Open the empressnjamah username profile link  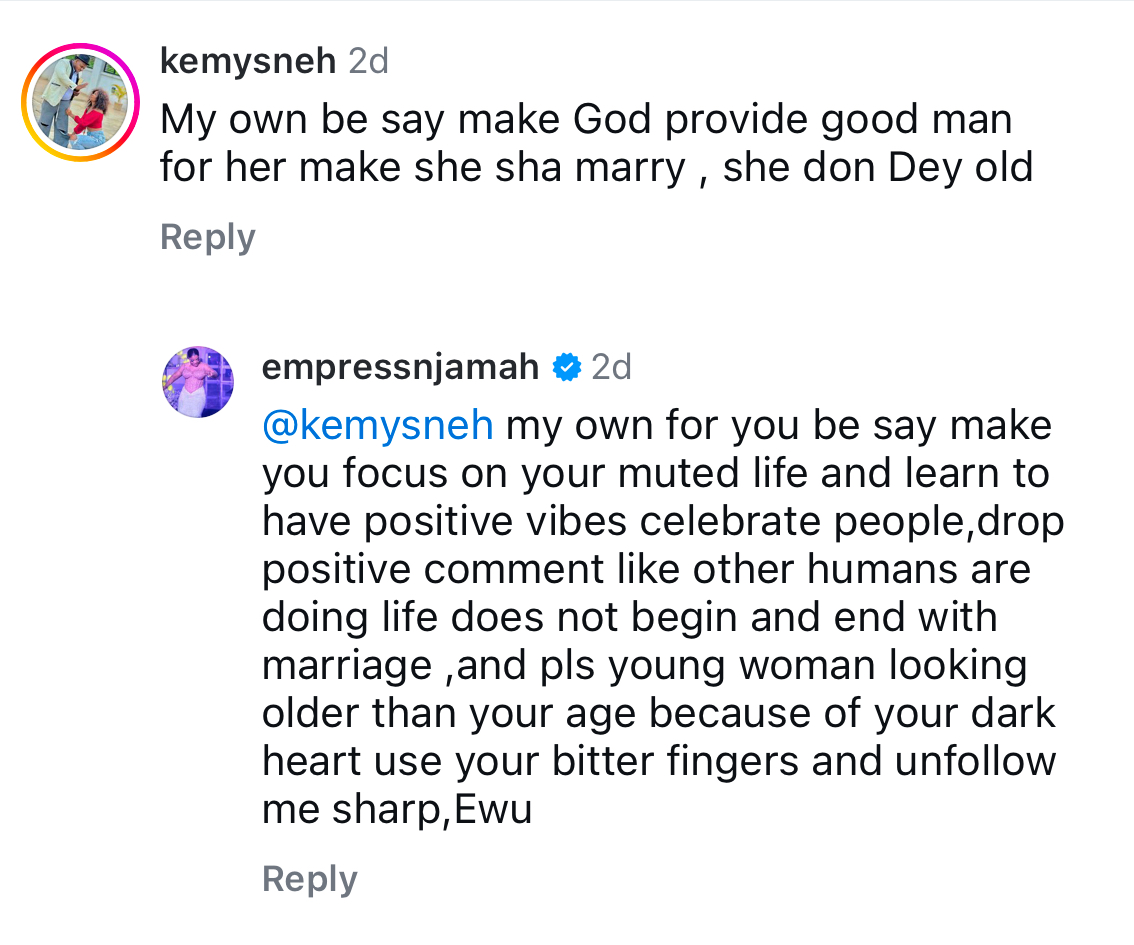(x=400, y=368)
